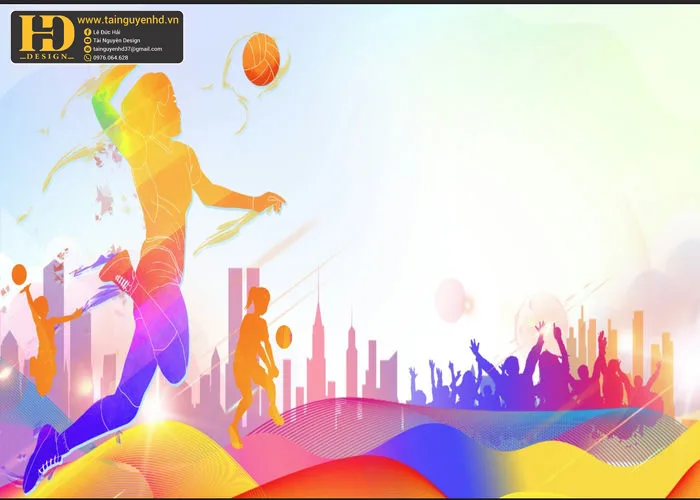Viewport: 700px width, 500px height.
Task: Click the phone icon beside 0976.064.628
Action: [x=88, y=58]
